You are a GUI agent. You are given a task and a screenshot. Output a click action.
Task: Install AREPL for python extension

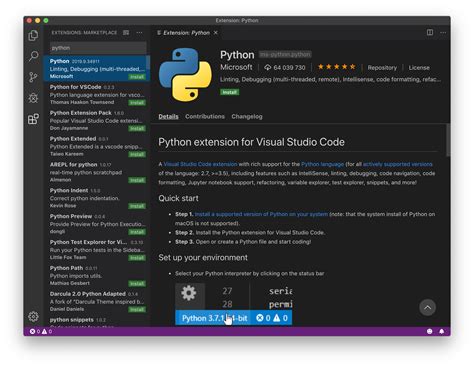137,180
